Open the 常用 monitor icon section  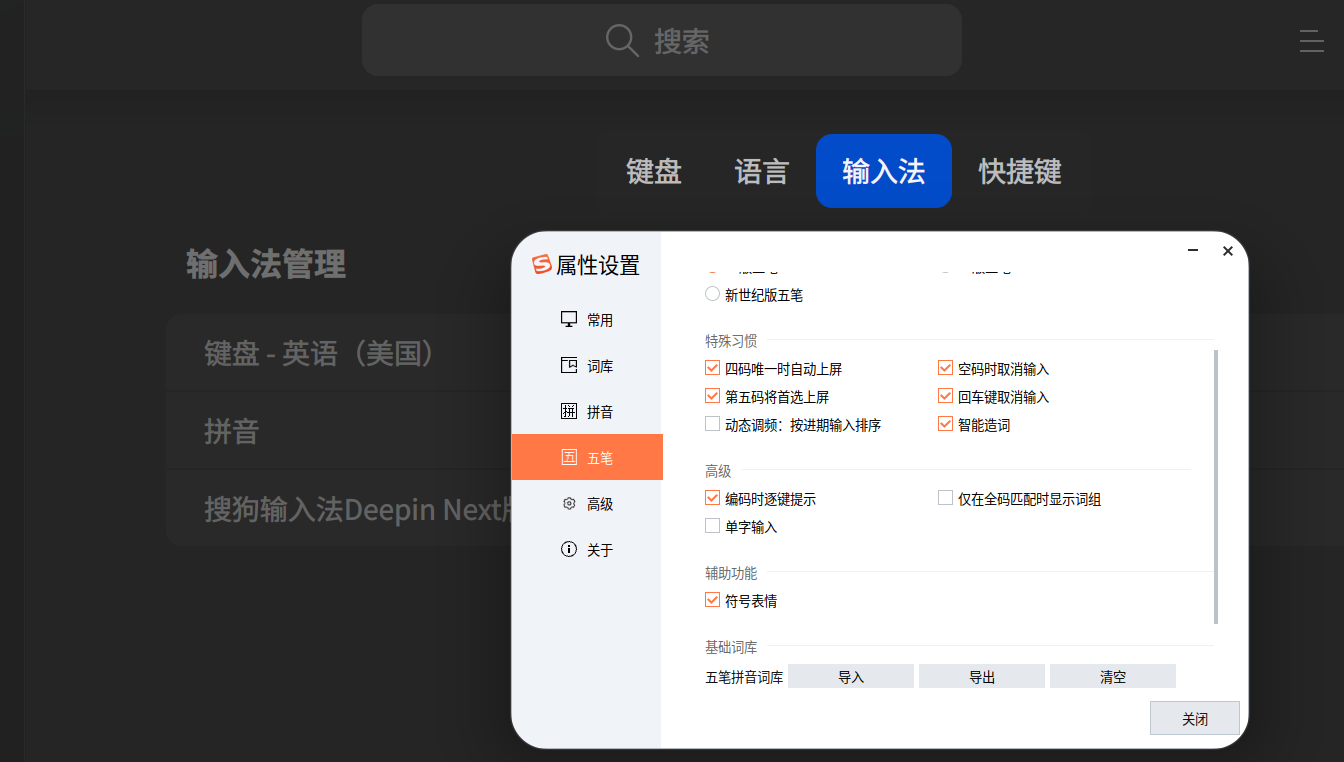coord(569,320)
